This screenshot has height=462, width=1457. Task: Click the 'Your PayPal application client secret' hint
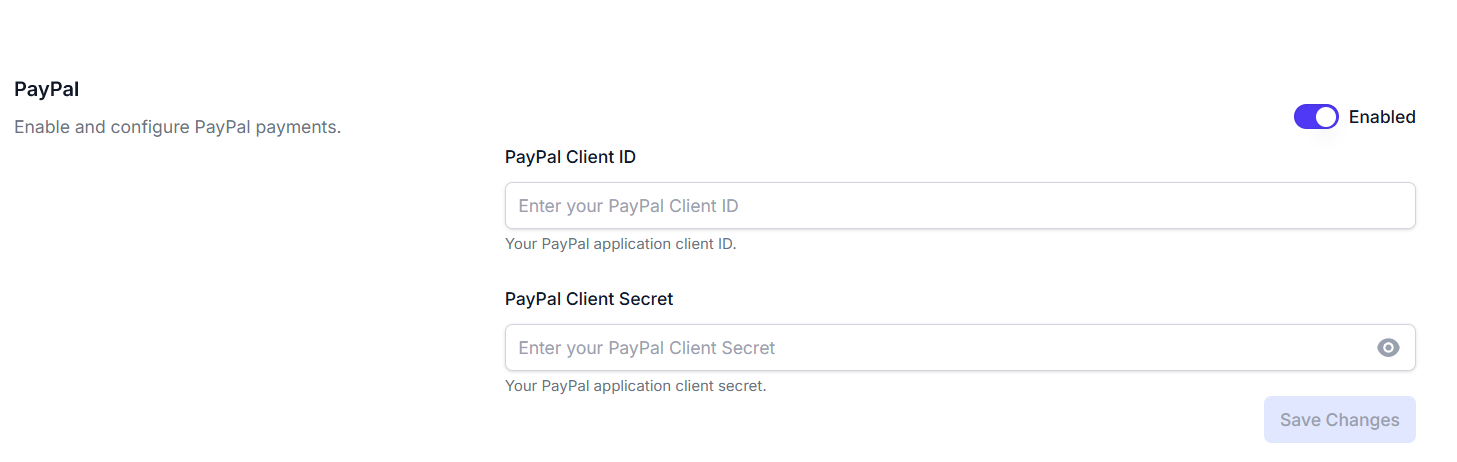(635, 386)
